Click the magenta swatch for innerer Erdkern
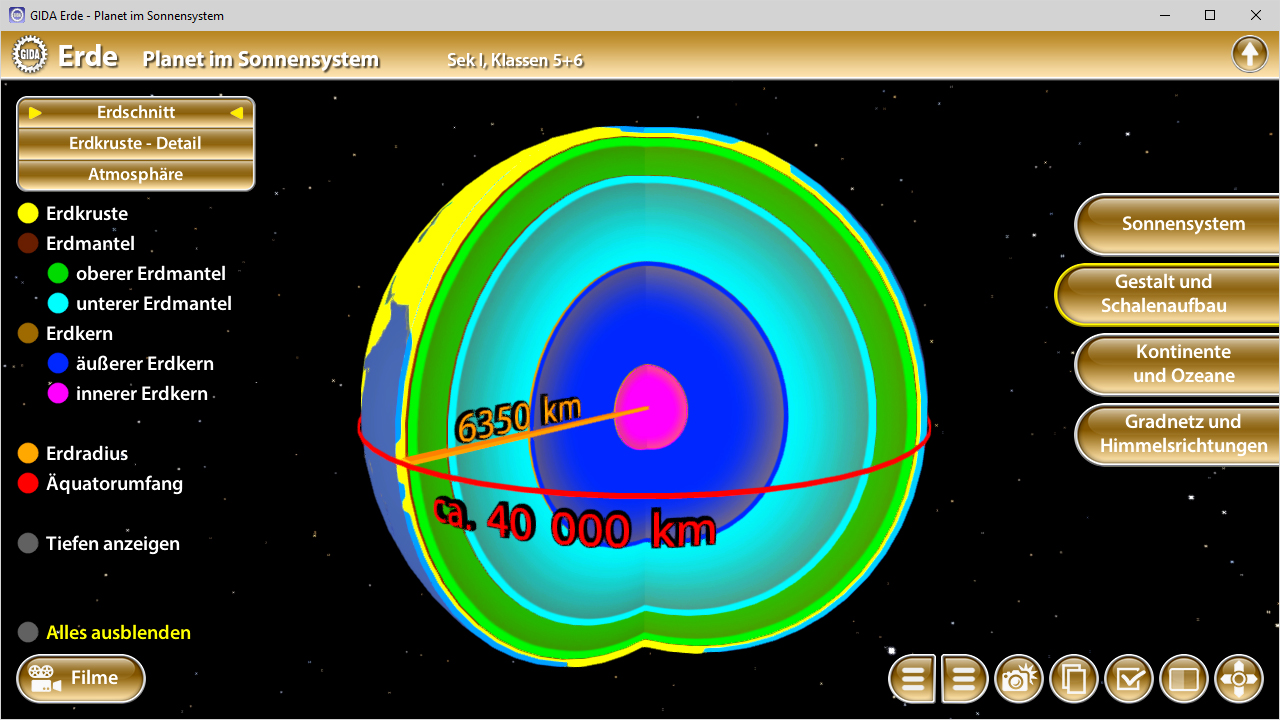Image resolution: width=1280 pixels, height=720 pixels. coord(59,393)
